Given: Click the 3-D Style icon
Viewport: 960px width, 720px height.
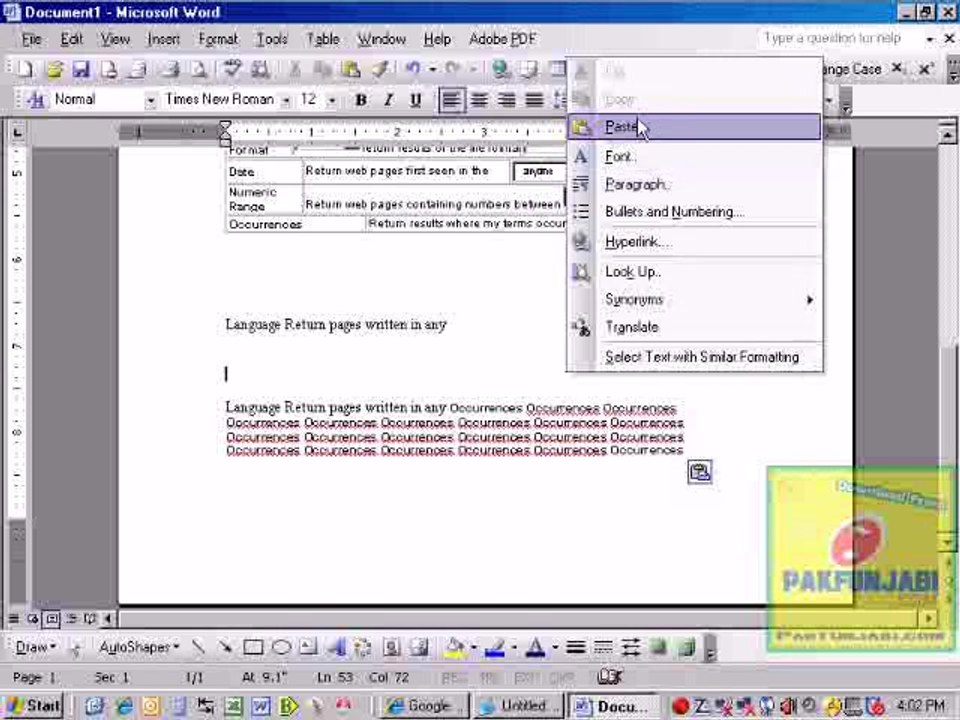Looking at the screenshot, I should point(686,647).
